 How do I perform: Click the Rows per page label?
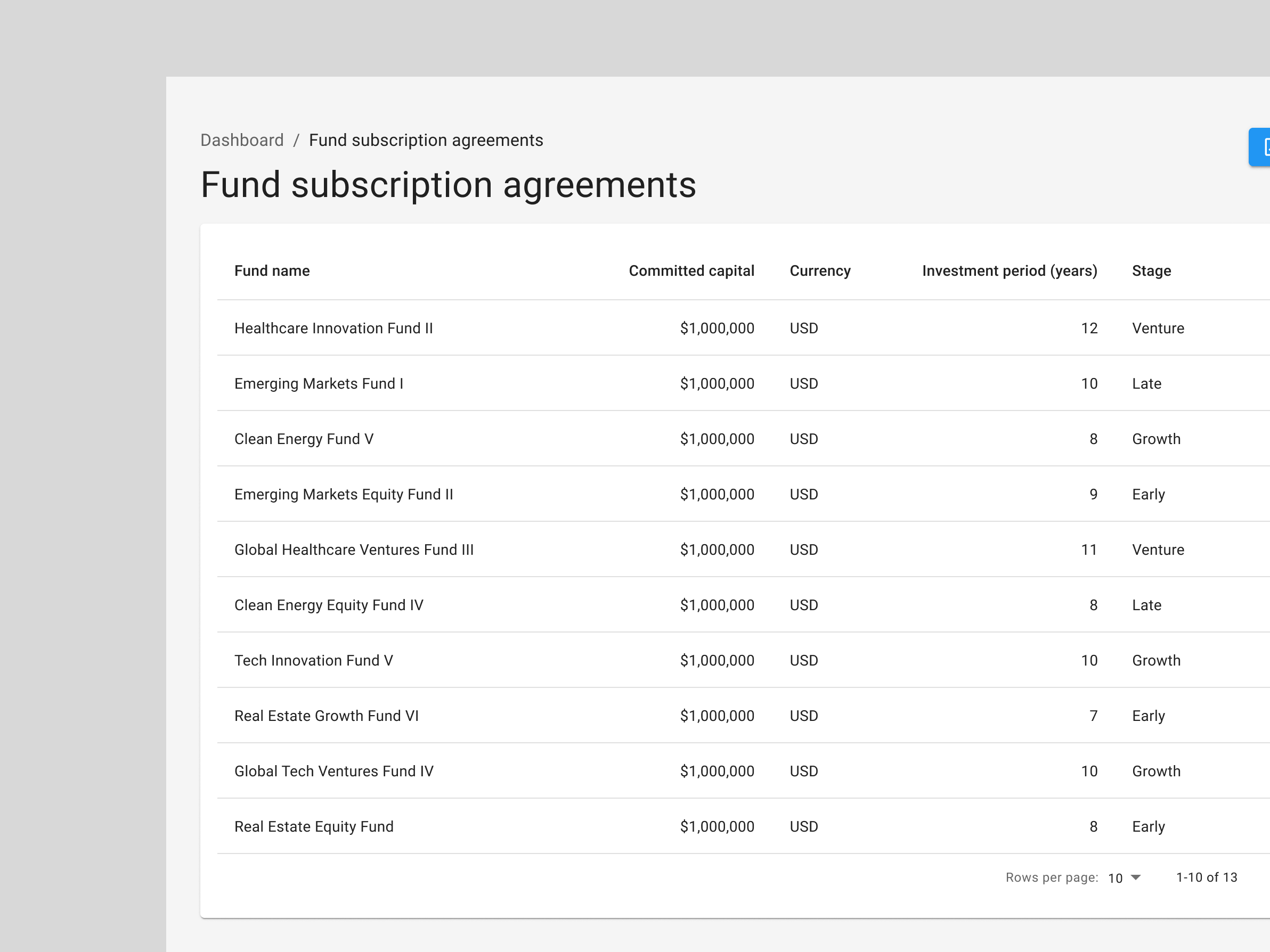pos(1051,877)
